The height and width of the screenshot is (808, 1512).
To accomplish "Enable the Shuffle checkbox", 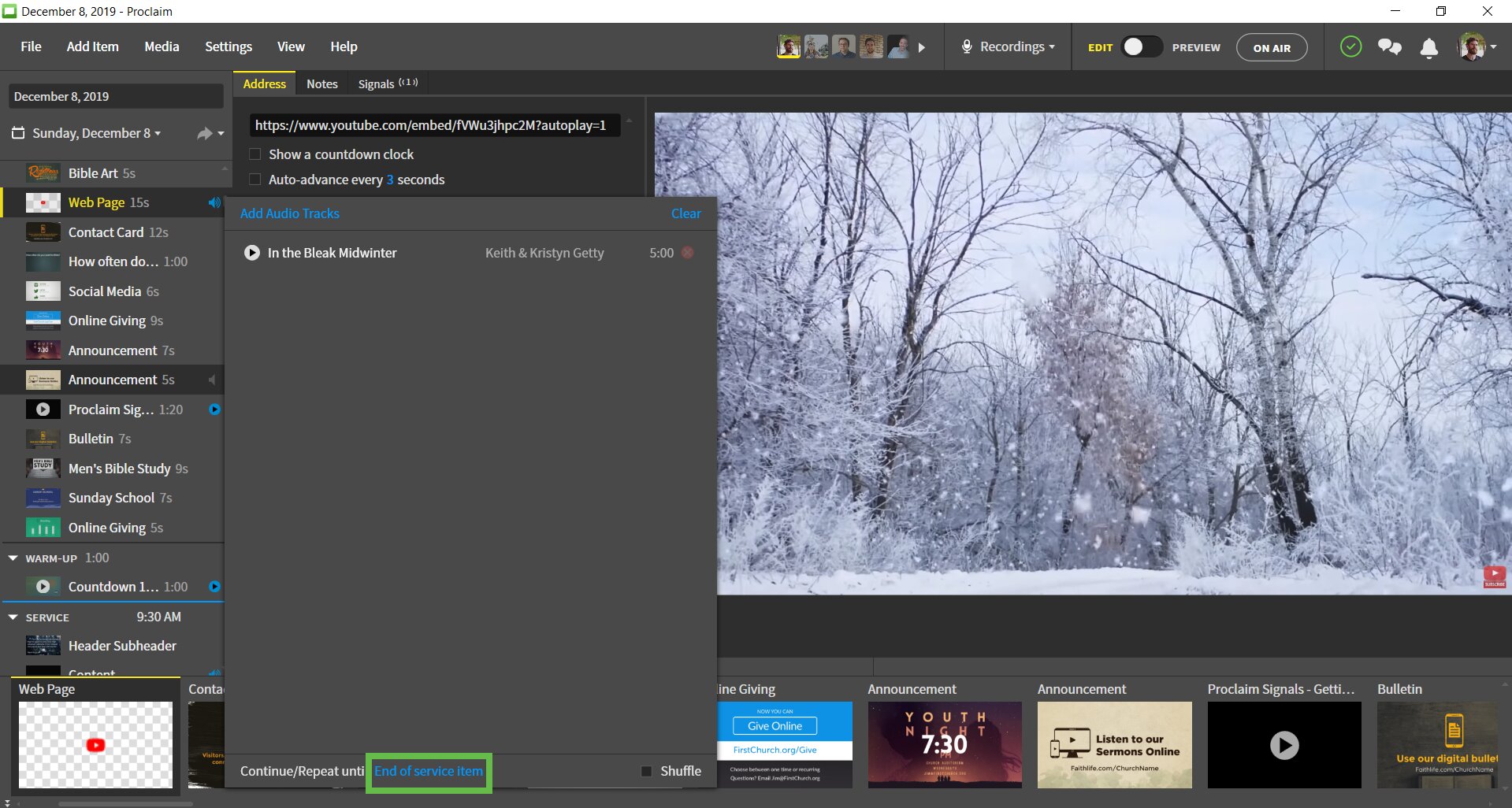I will tap(646, 771).
